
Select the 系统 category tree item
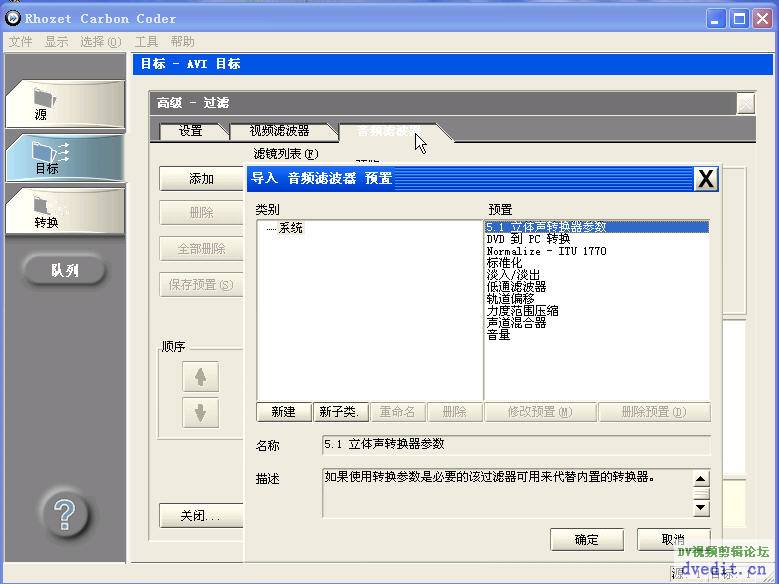coord(291,228)
